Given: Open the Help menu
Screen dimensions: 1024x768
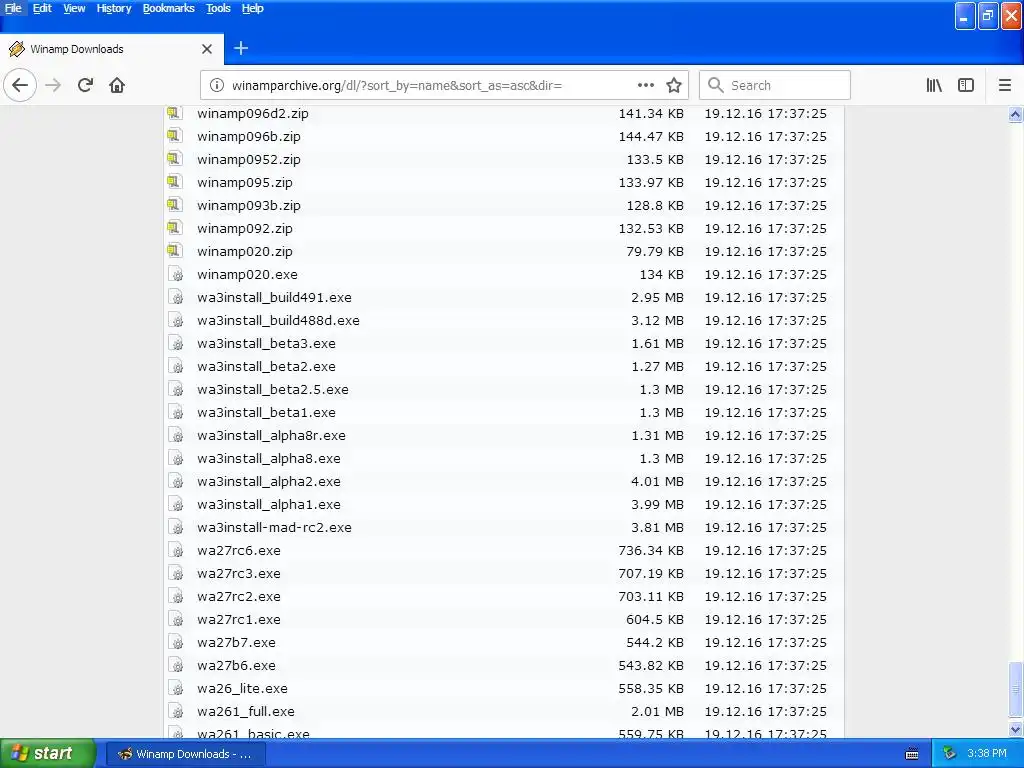Looking at the screenshot, I should click(x=252, y=8).
